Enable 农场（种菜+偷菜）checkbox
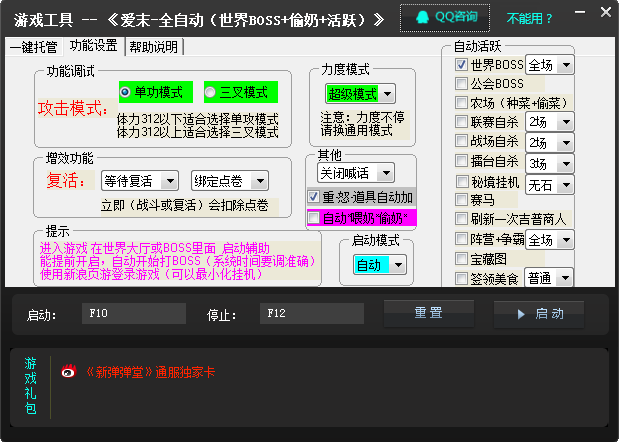This screenshot has height=442, width=619. (x=461, y=103)
